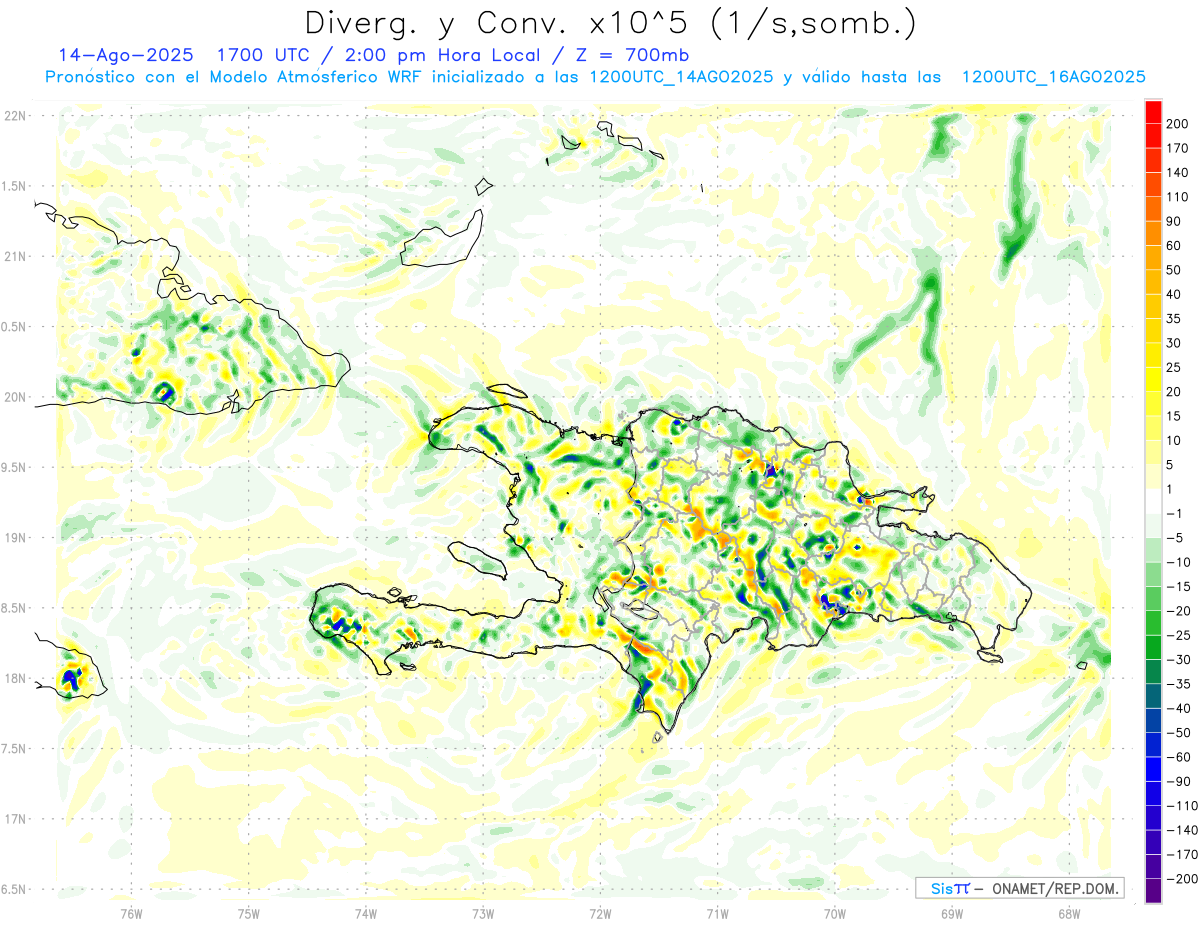Viewport: 1200px width, 927px height.
Task: Click the "Sis - ONAMET/REP.DOM." credit box
Action: click(1019, 888)
